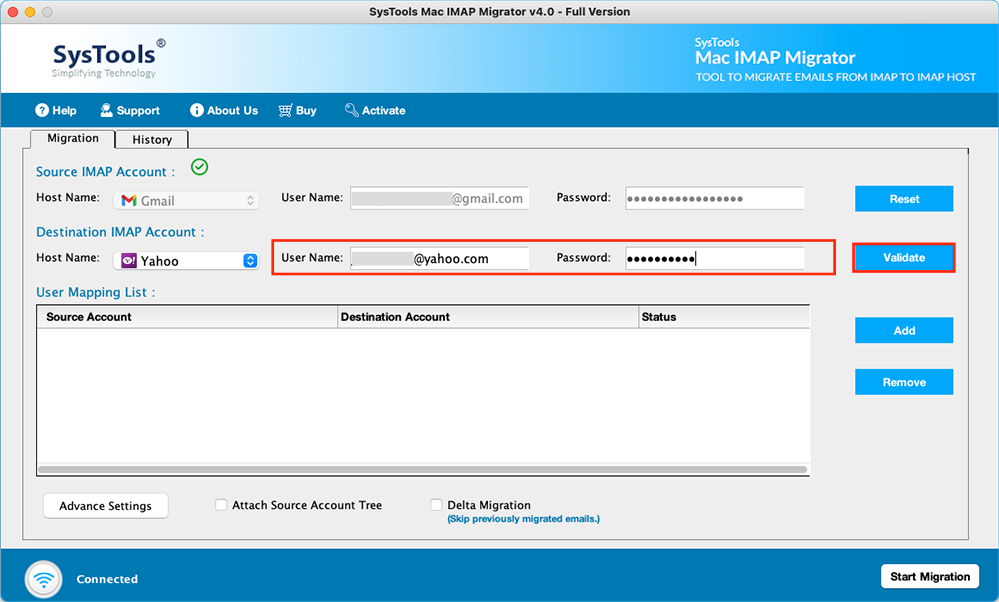Click the Reset button
Viewport: 999px width, 602px height.
pos(904,199)
